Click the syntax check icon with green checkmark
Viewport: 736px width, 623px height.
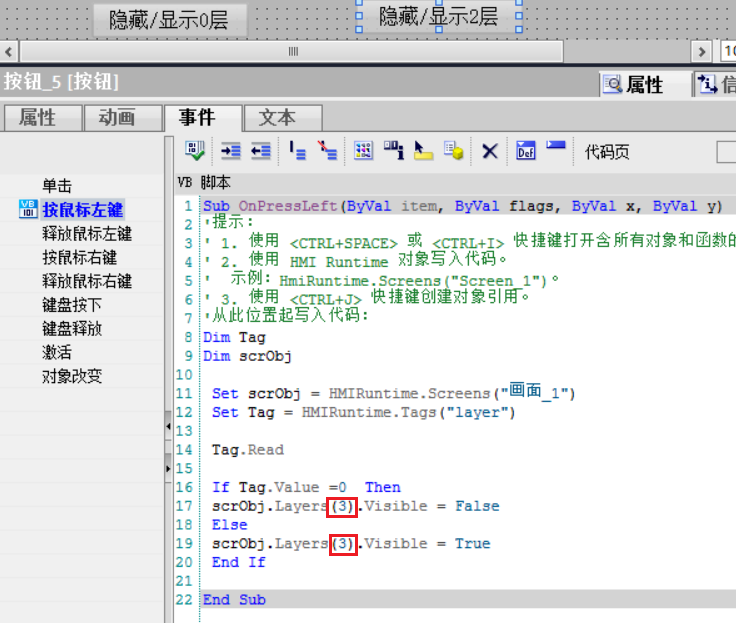[194, 151]
